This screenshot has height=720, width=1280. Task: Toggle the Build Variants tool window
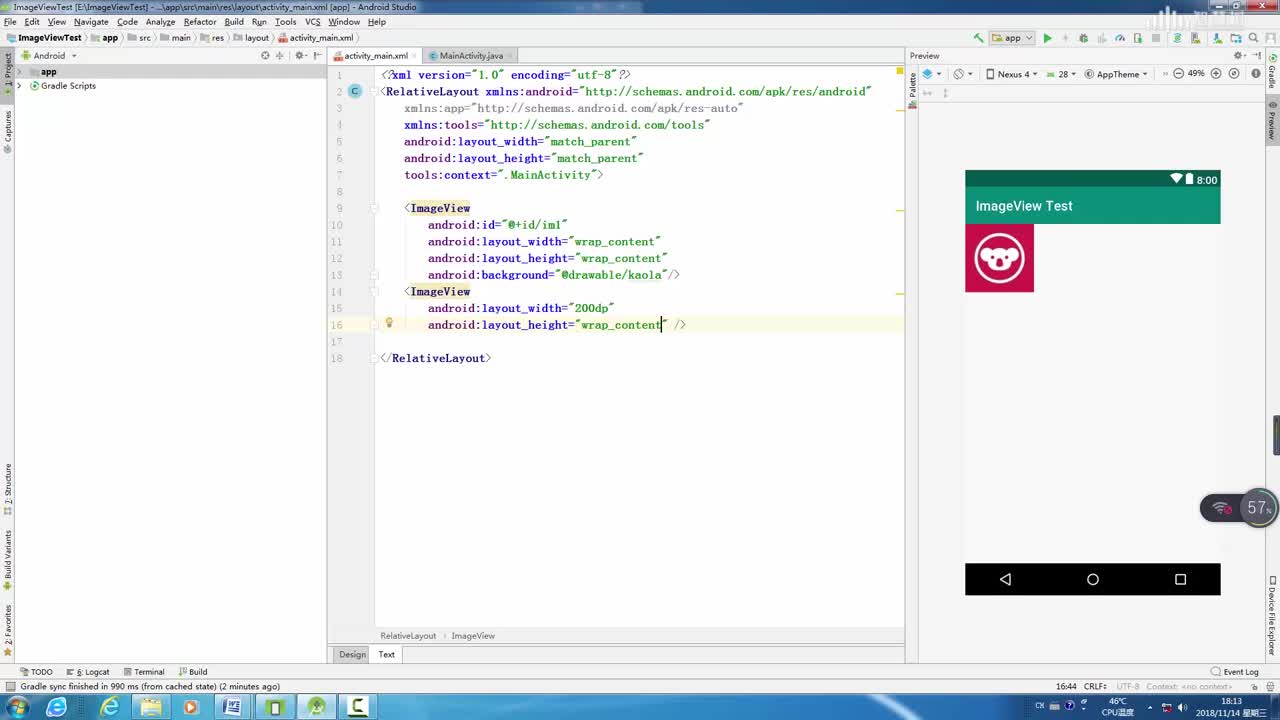click(x=7, y=560)
